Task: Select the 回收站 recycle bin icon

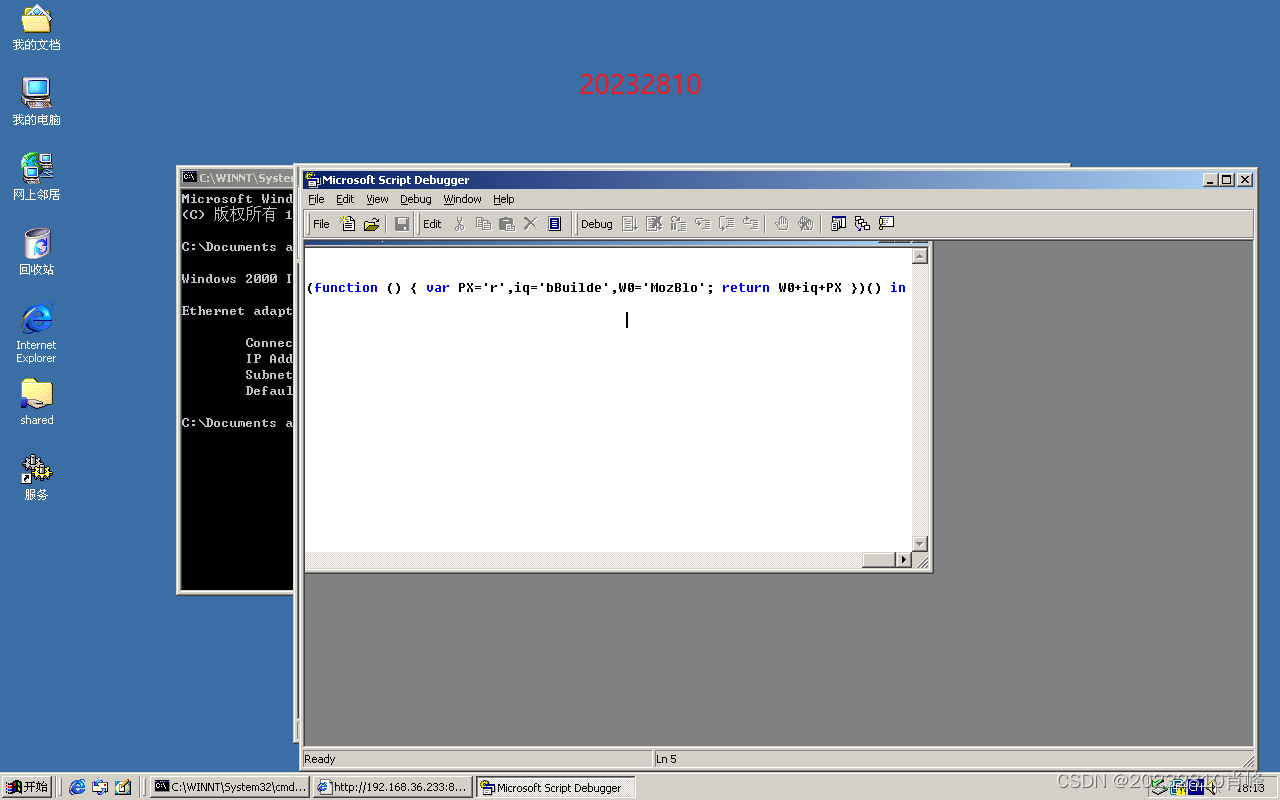Action: pos(36,252)
